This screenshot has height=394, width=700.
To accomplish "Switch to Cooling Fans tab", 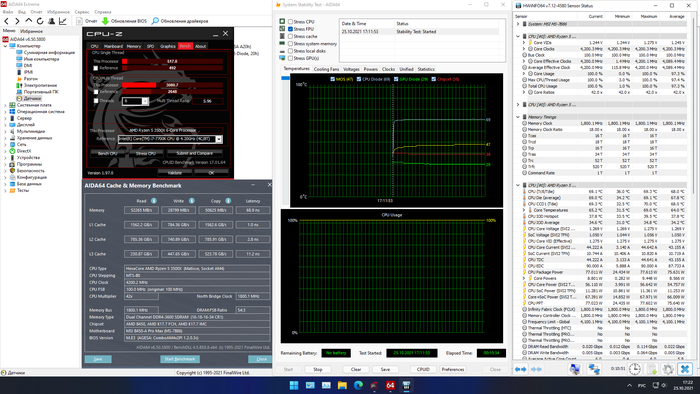I will point(326,69).
